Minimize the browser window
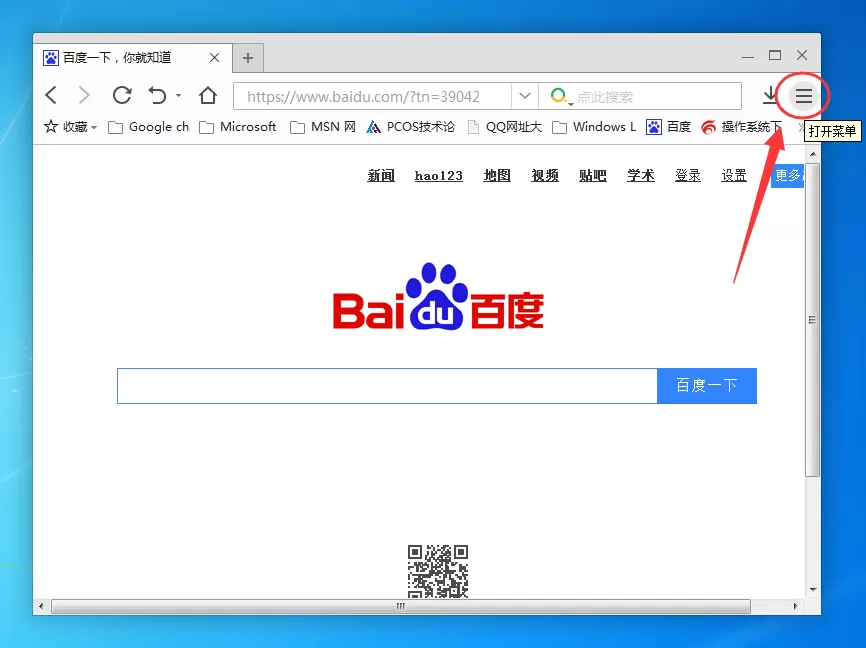The width and height of the screenshot is (866, 648). [x=748, y=56]
